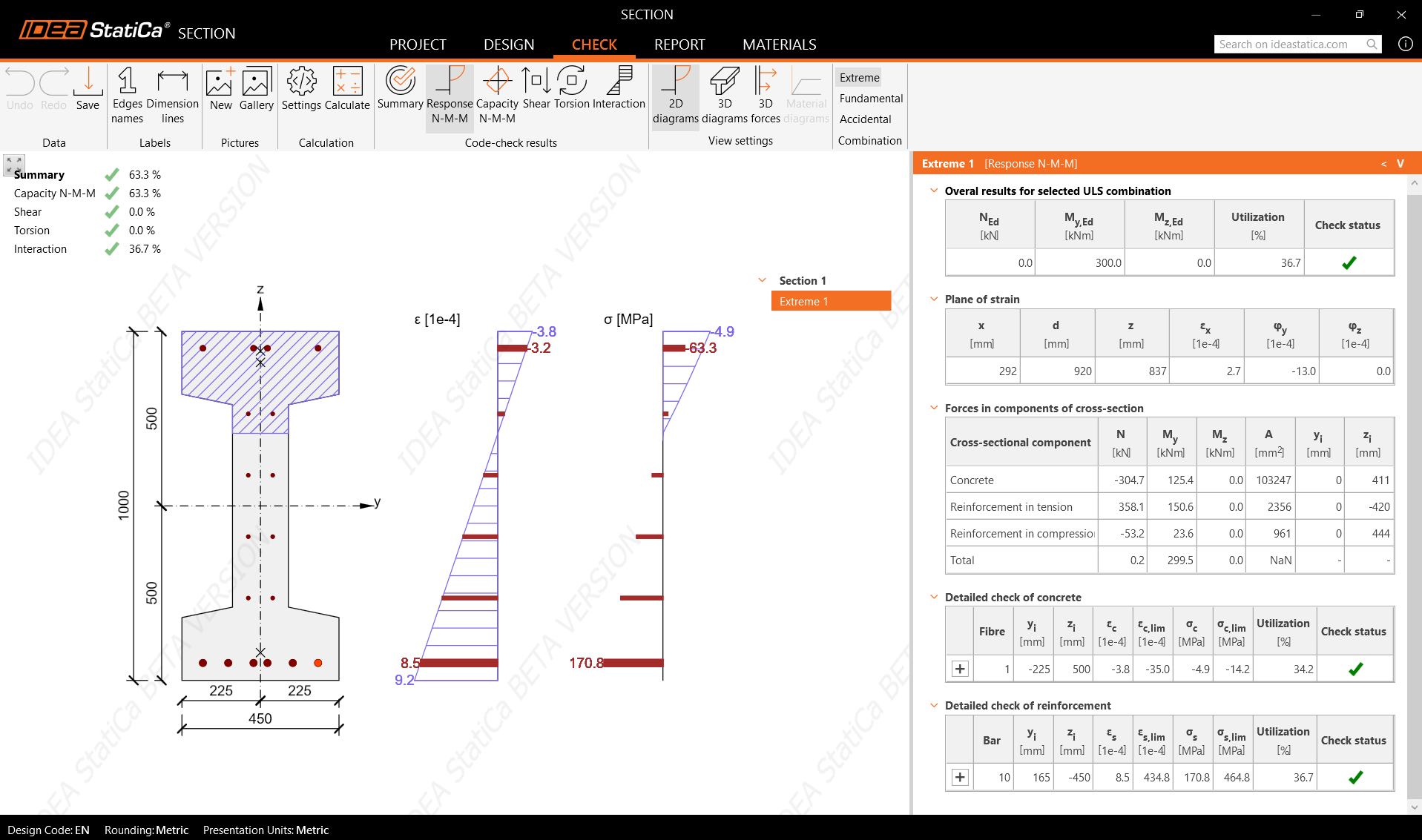
Task: Expand bar 10 row in reinforcement check
Action: [x=960, y=777]
